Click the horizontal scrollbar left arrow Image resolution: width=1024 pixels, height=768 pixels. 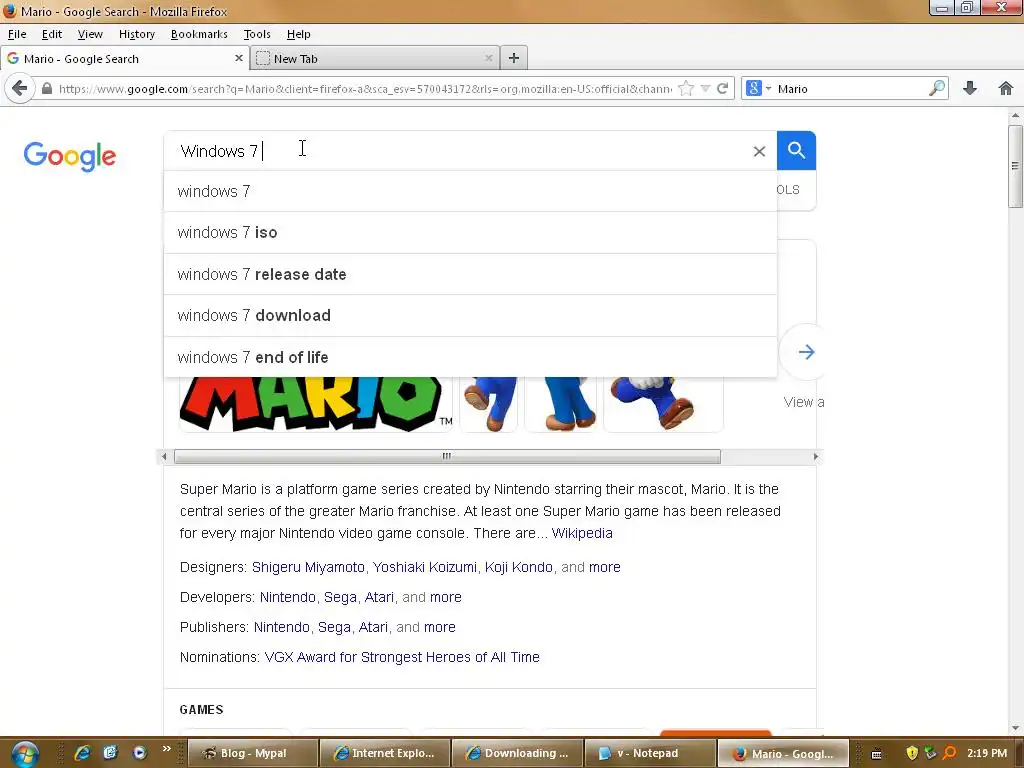click(x=164, y=456)
